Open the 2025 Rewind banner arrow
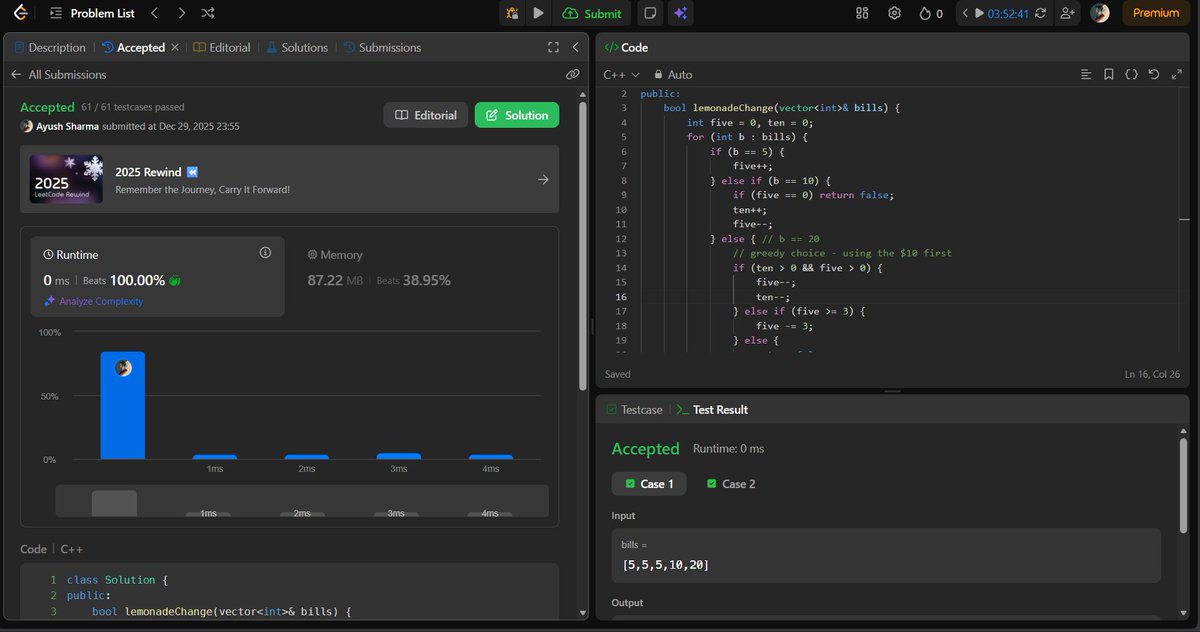 [543, 180]
